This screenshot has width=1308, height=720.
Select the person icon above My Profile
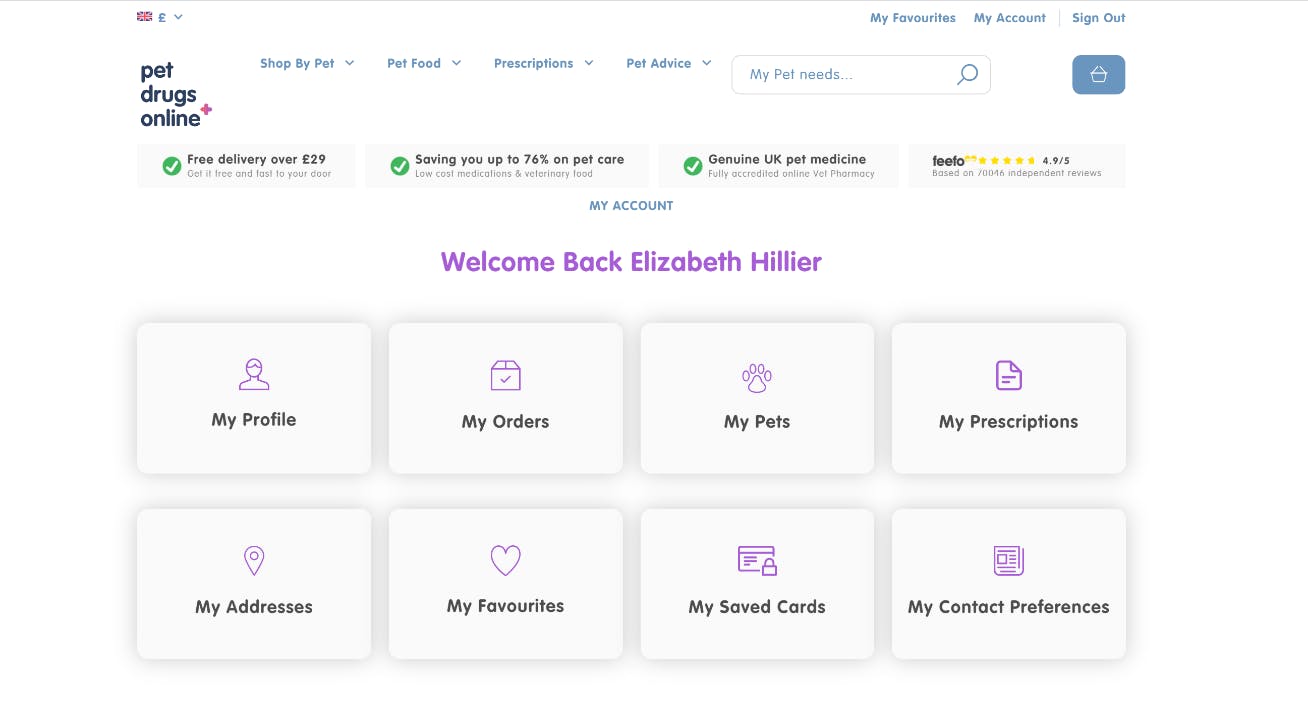point(253,375)
